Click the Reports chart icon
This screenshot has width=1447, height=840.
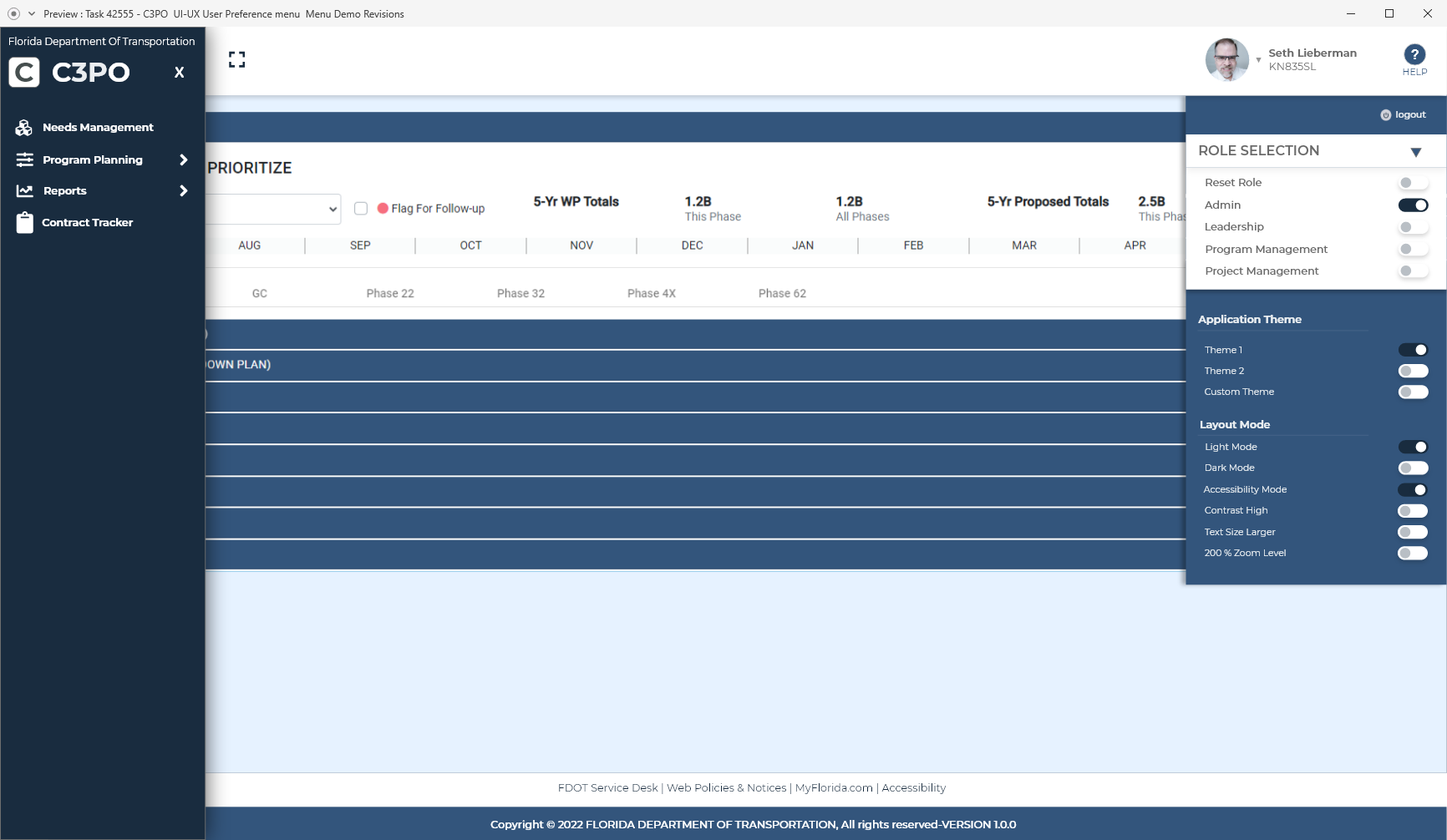25,191
